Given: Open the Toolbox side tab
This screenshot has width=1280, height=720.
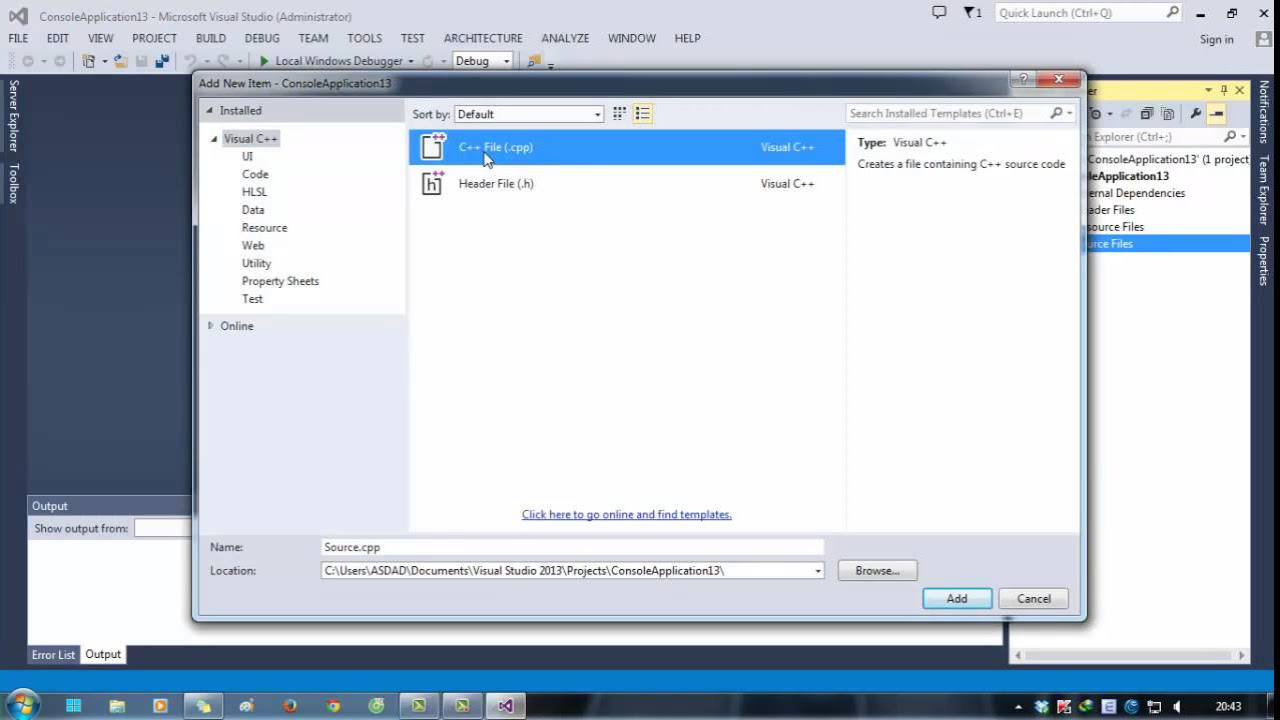Looking at the screenshot, I should [14, 183].
